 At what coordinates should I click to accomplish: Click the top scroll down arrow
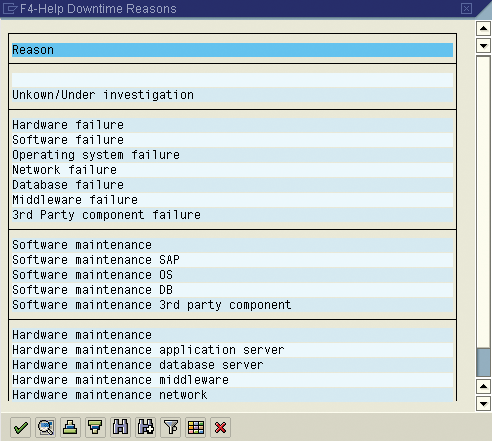(483, 45)
